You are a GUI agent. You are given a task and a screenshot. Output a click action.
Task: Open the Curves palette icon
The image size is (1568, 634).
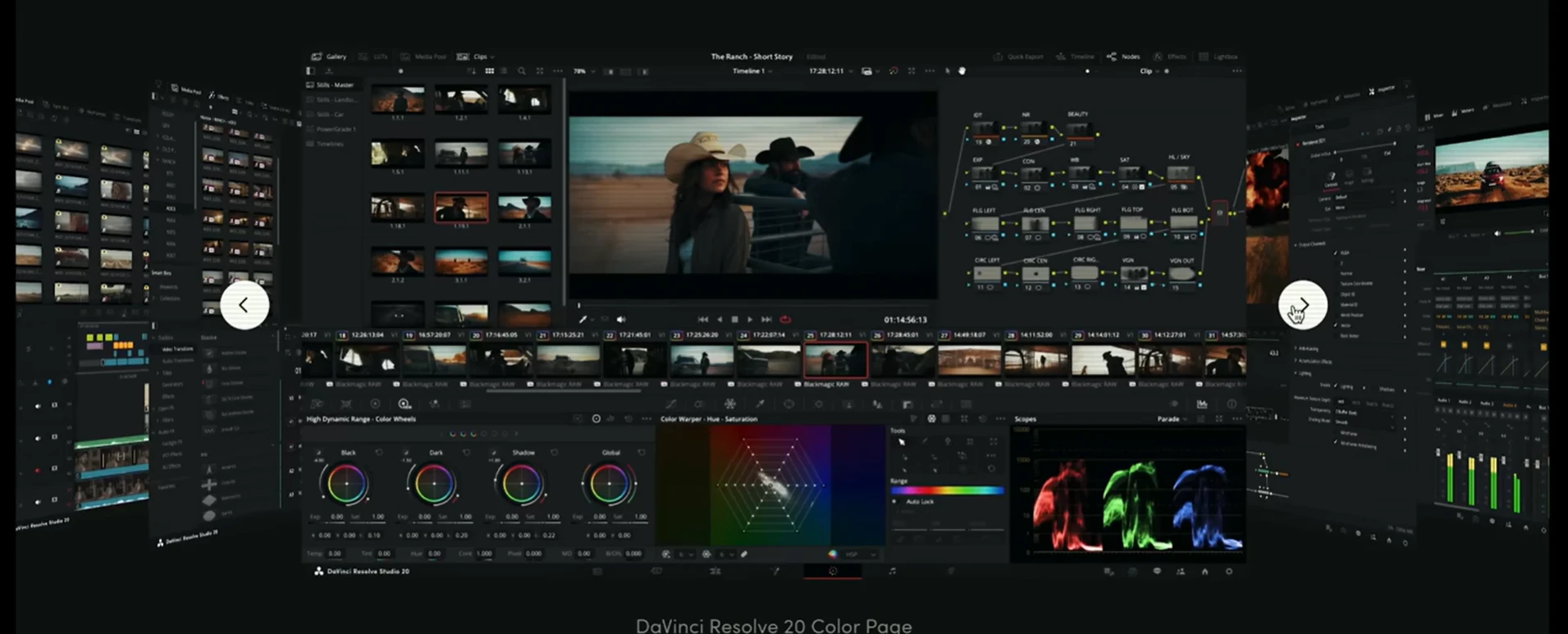[670, 404]
